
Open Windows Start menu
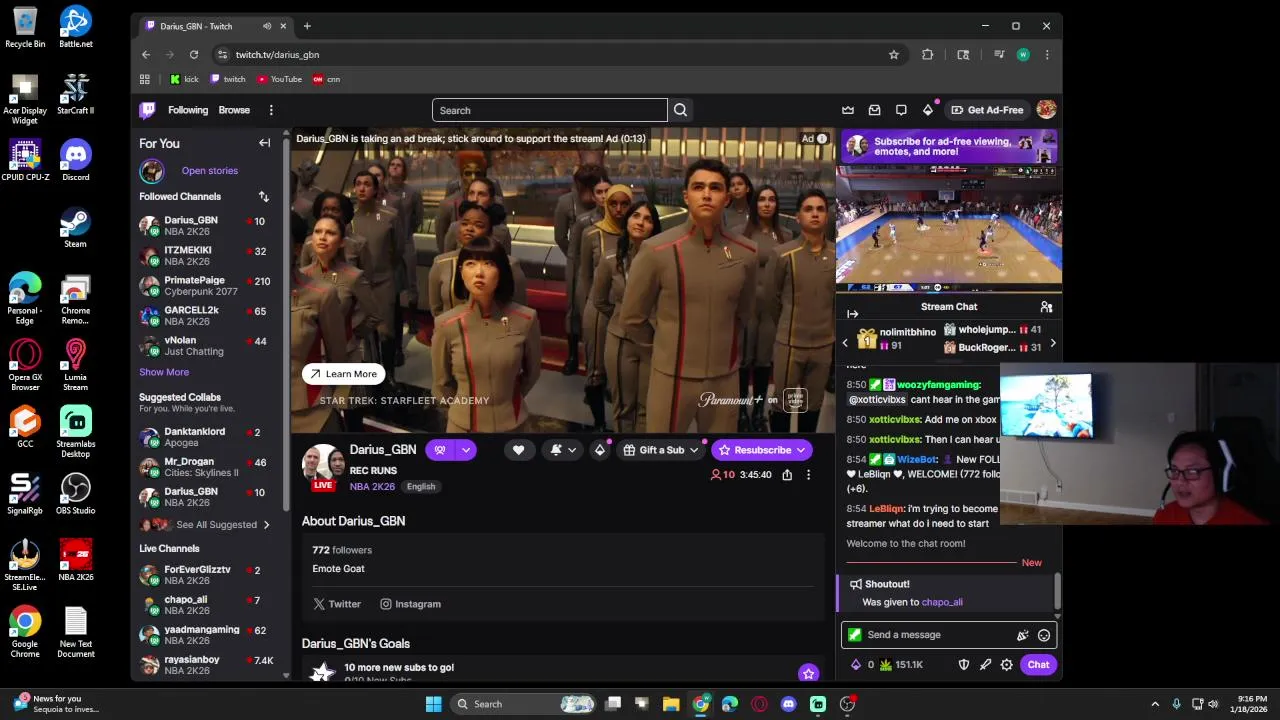(x=433, y=704)
